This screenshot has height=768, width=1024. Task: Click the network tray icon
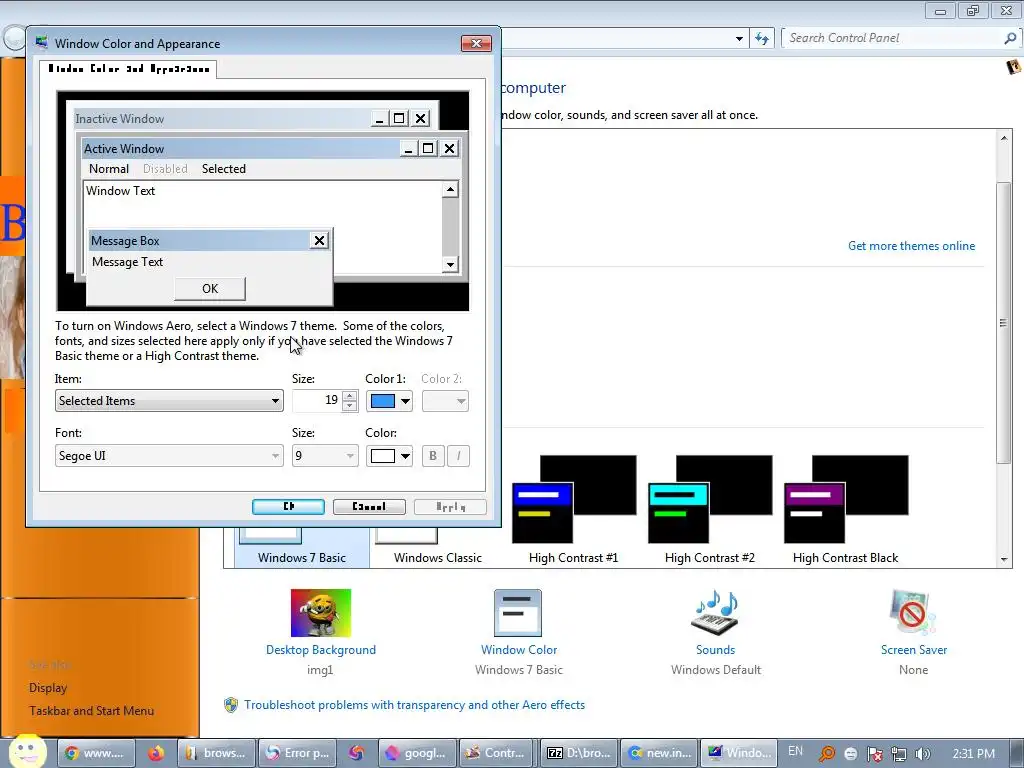(x=899, y=754)
